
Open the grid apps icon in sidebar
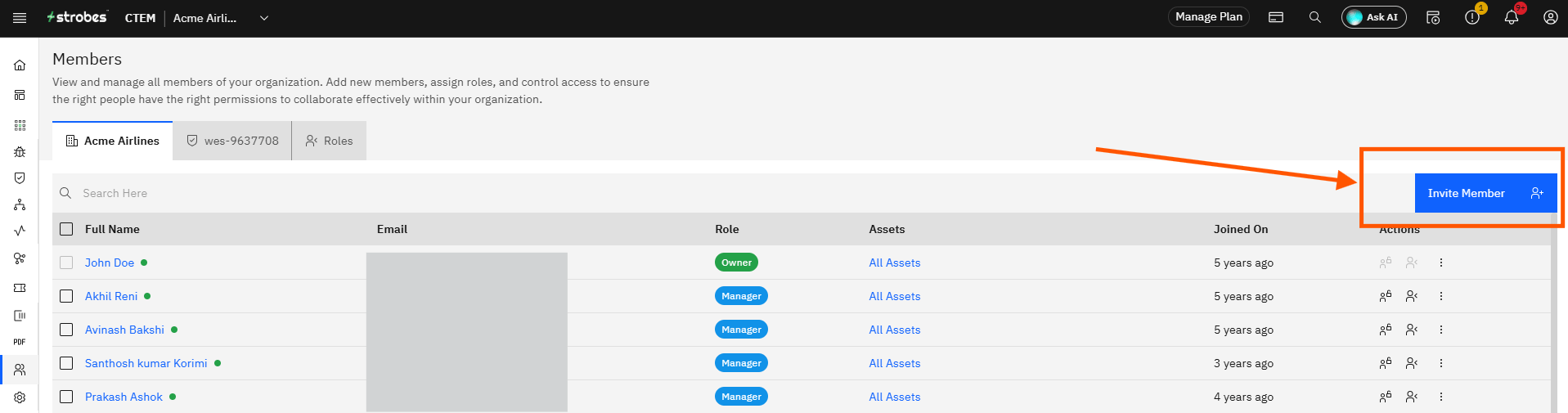pos(20,125)
